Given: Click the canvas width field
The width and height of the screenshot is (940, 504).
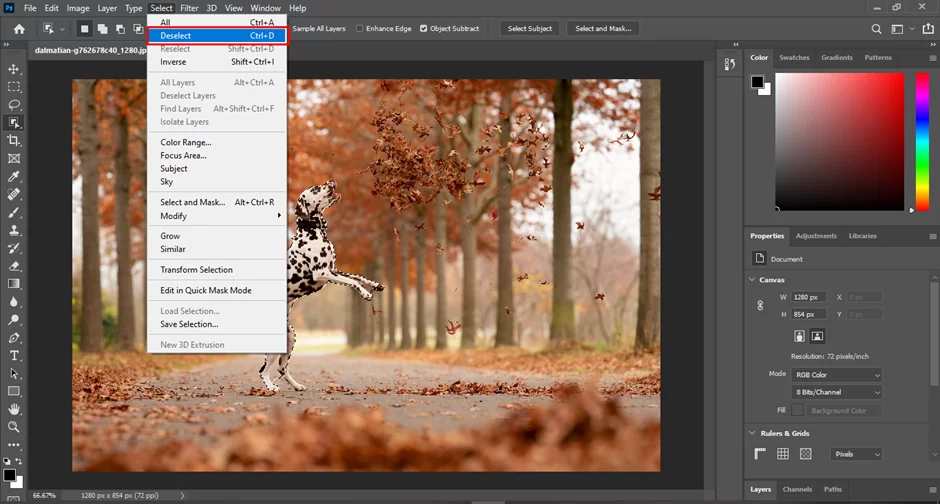Looking at the screenshot, I should coord(809,297).
